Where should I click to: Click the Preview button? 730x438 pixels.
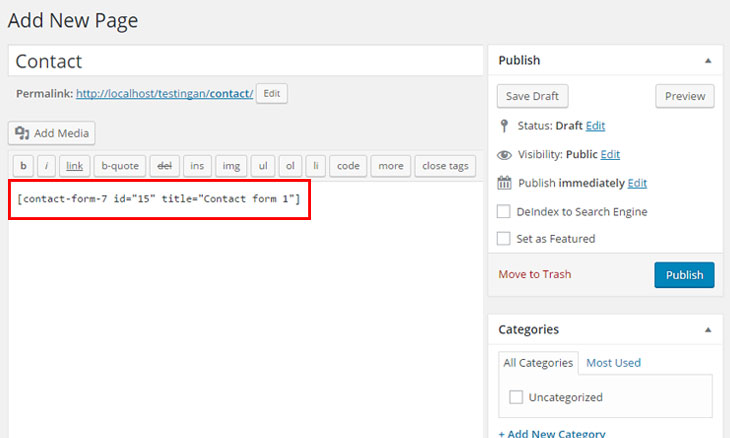click(x=685, y=96)
